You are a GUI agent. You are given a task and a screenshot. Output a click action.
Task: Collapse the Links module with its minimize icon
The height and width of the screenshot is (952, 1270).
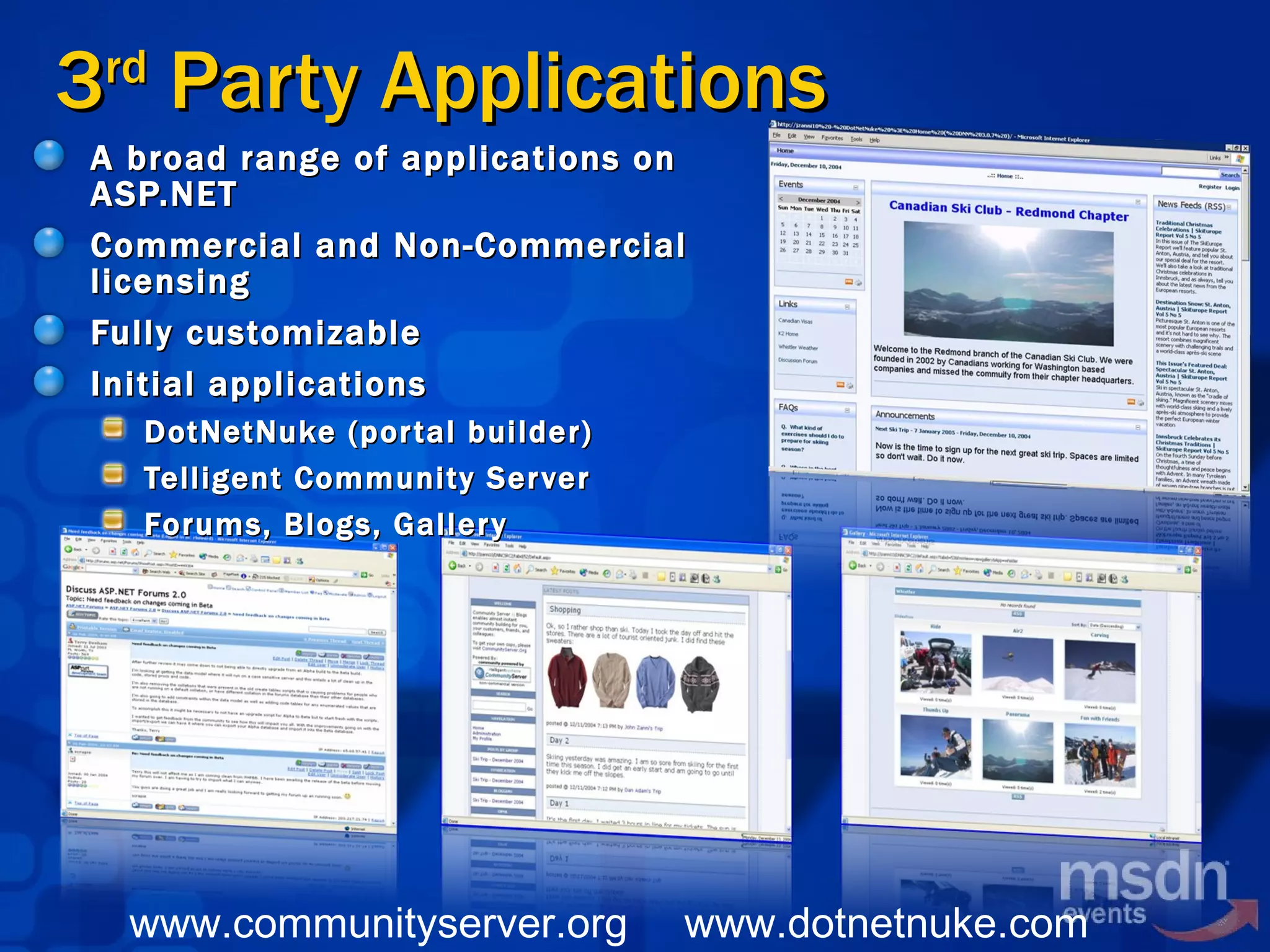[x=847, y=307]
